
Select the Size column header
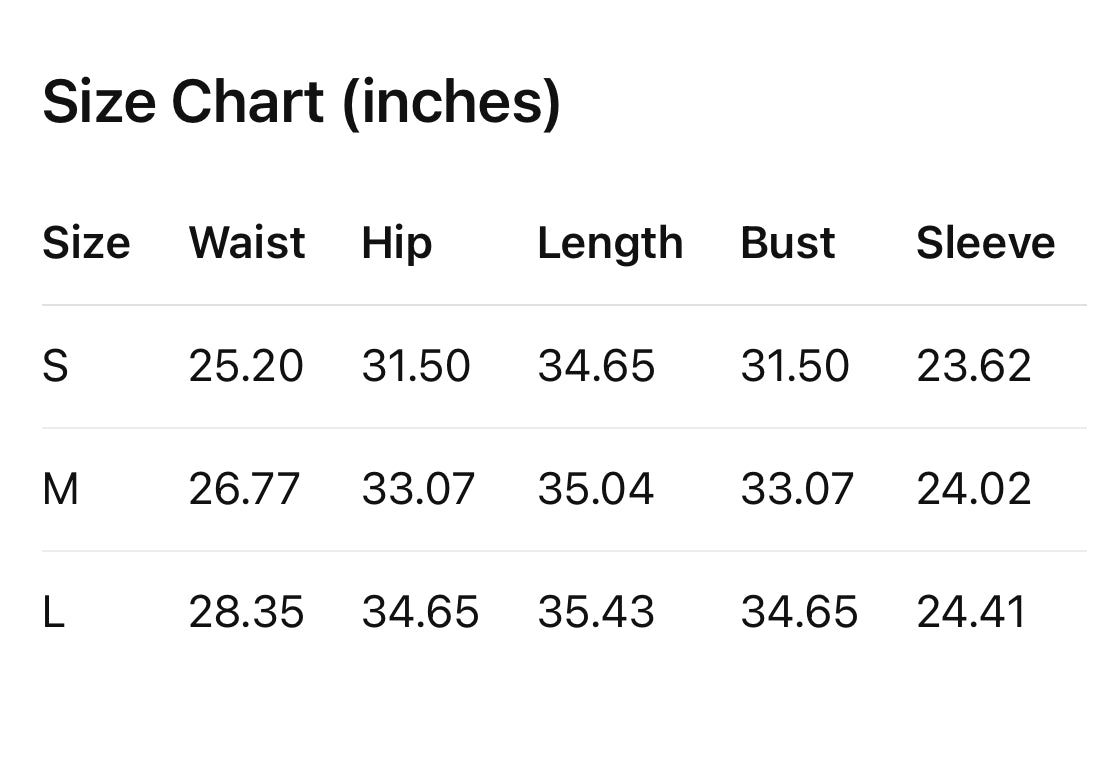point(86,243)
